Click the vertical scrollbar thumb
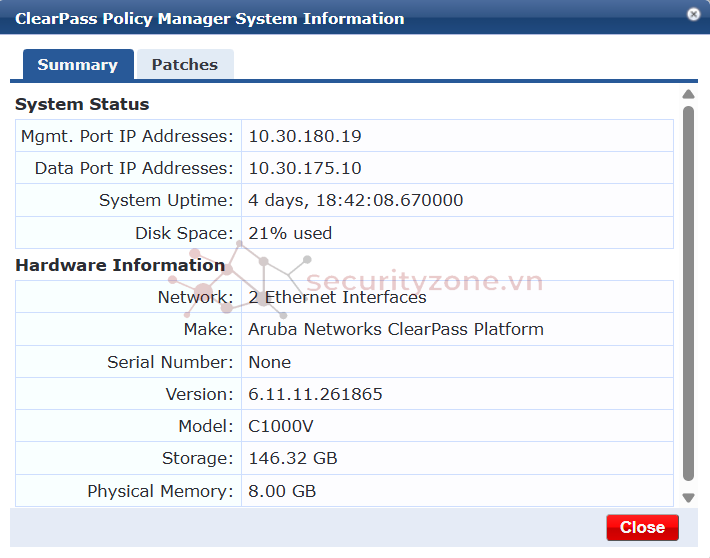710x558 pixels. pyautogui.click(x=688, y=293)
